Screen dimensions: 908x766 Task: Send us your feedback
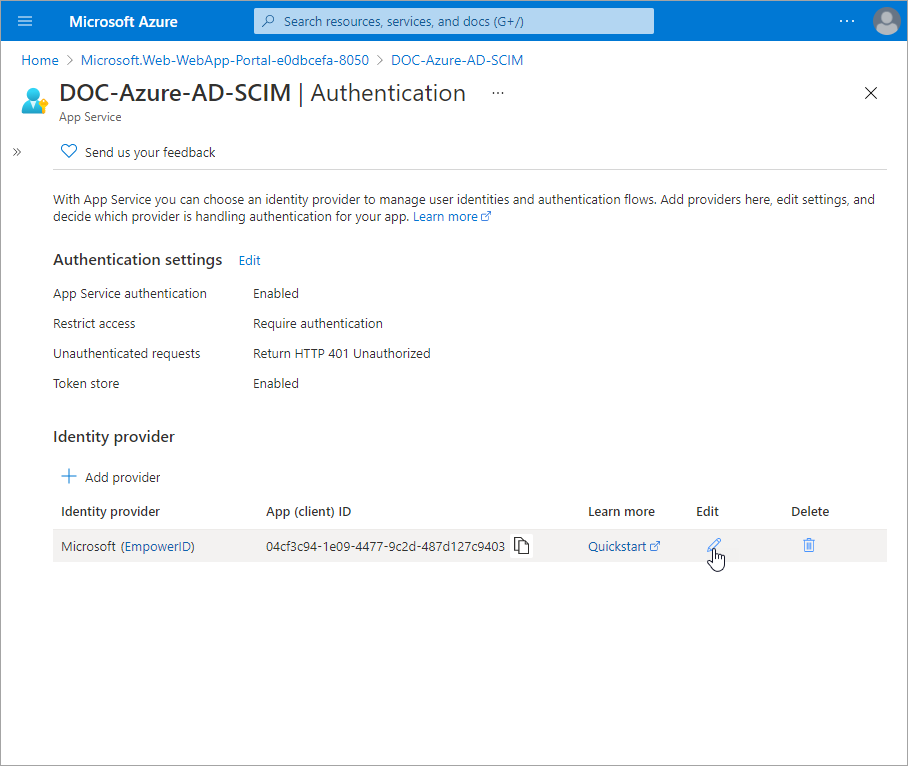139,152
